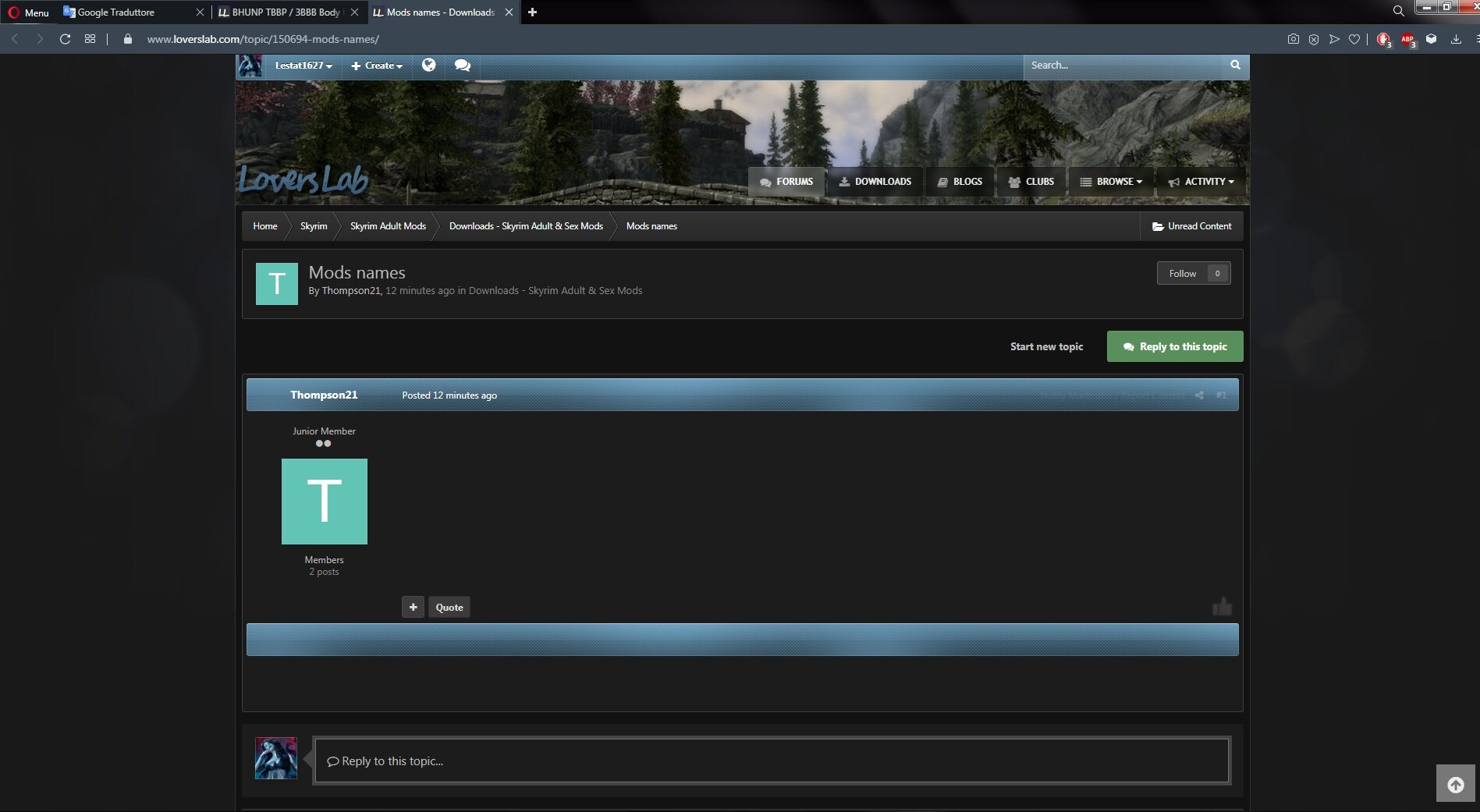This screenshot has height=812, width=1480.
Task: Expand the BROWSE dropdown menu
Action: click(x=1111, y=182)
